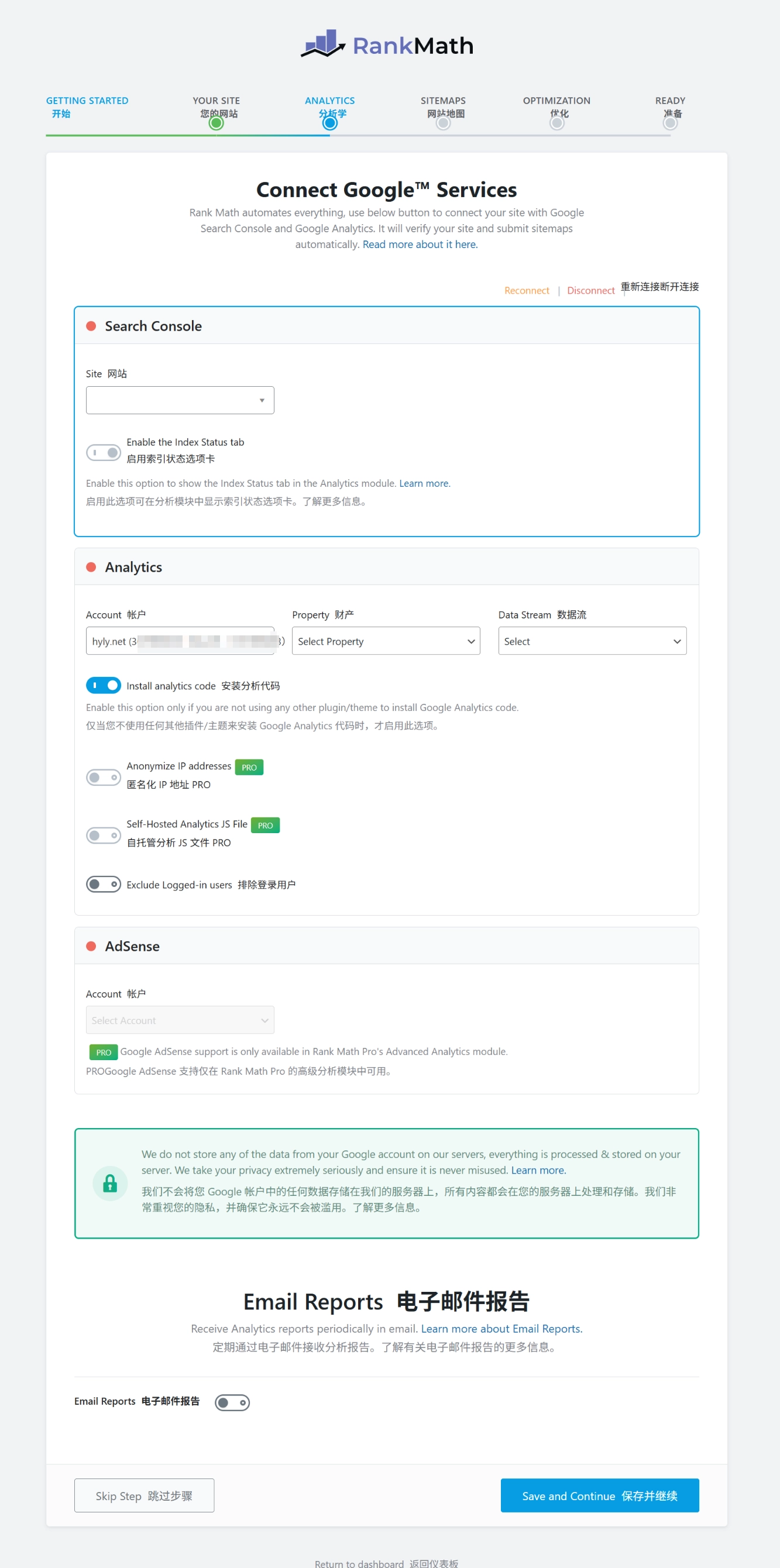Open the Read more about it here link
Viewport: 780px width, 1568px height.
[420, 244]
